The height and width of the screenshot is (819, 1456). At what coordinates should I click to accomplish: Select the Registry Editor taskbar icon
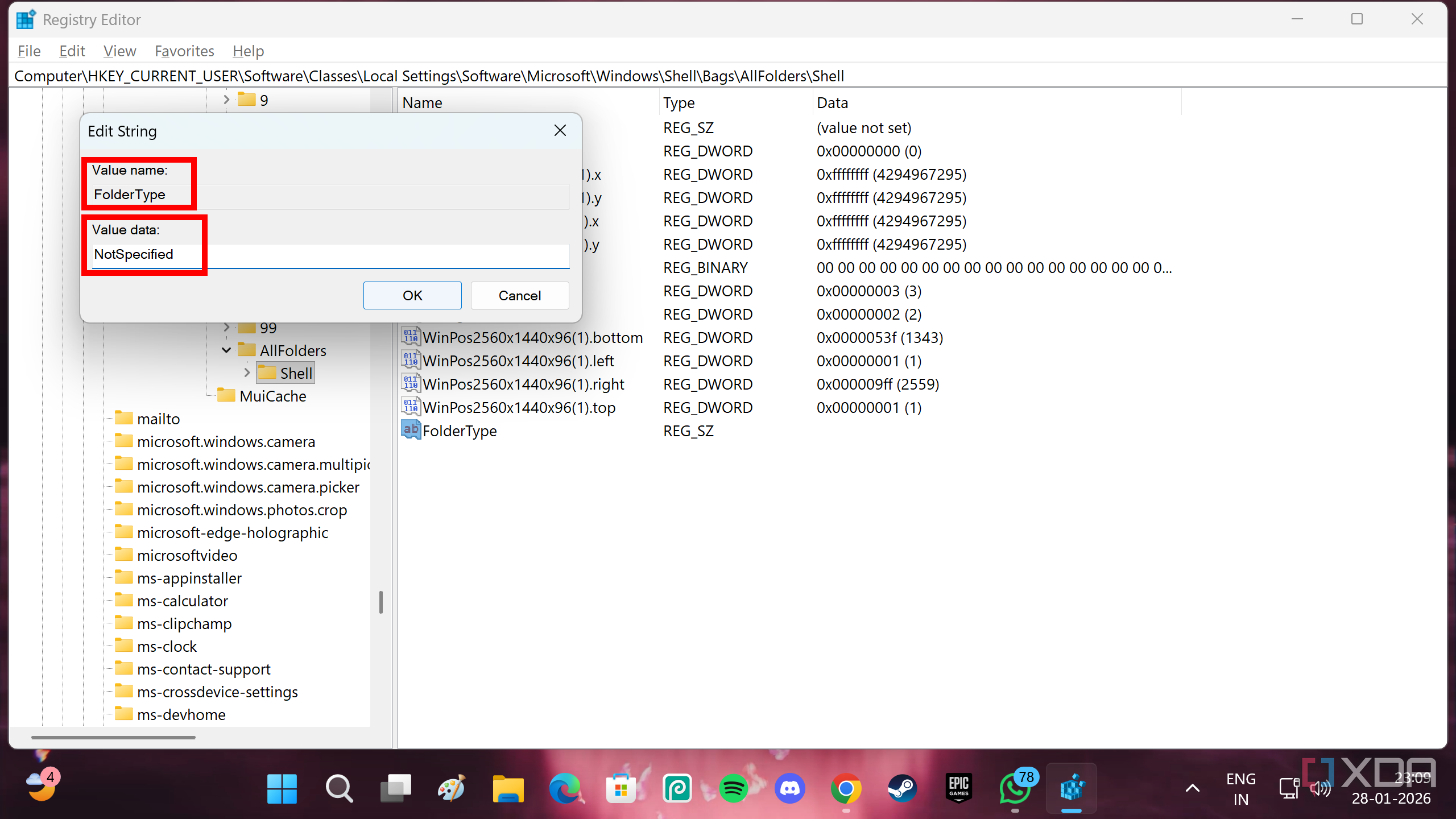(1072, 789)
